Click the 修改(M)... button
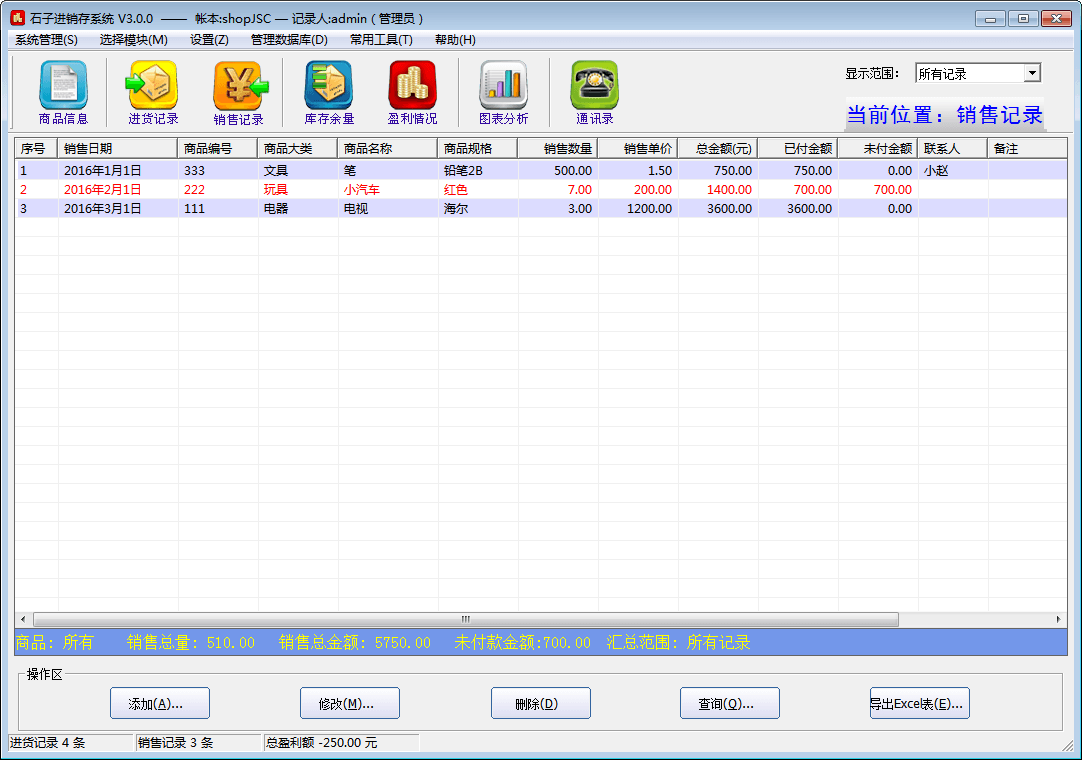The height and width of the screenshot is (760, 1082). [x=350, y=703]
